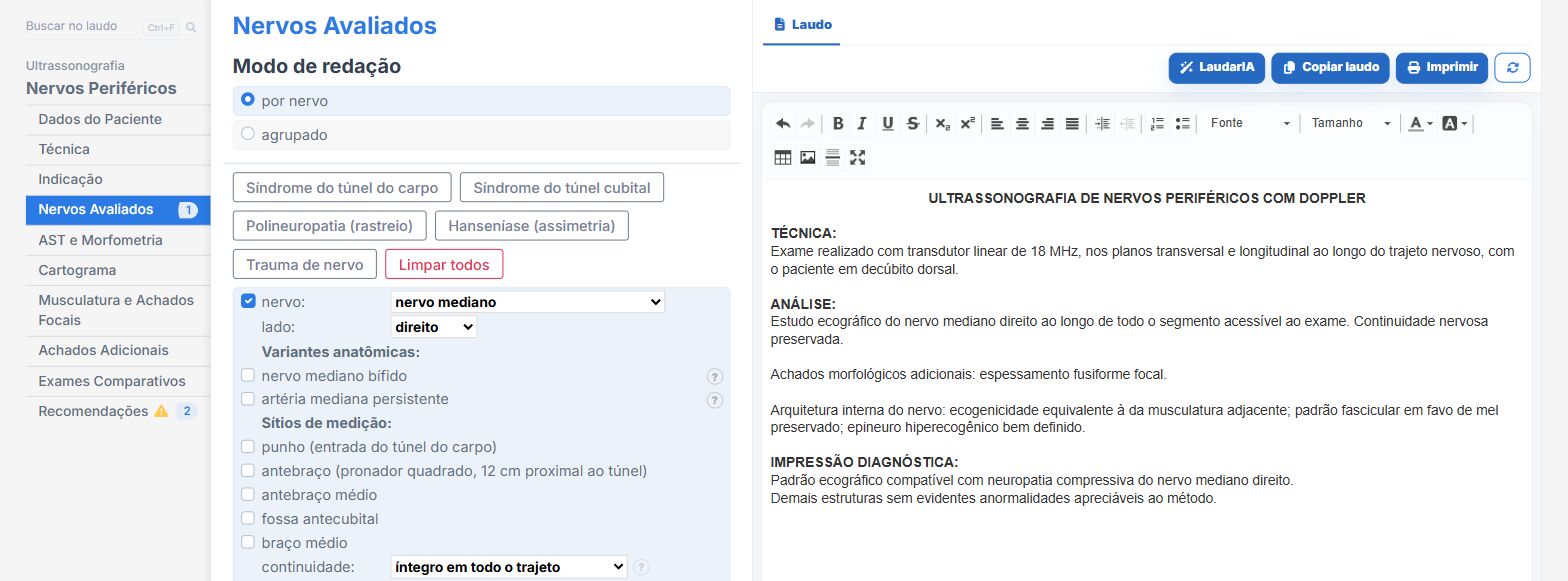The height and width of the screenshot is (581, 1568).
Task: Check 'braço médio' measurement site
Action: pyautogui.click(x=248, y=543)
